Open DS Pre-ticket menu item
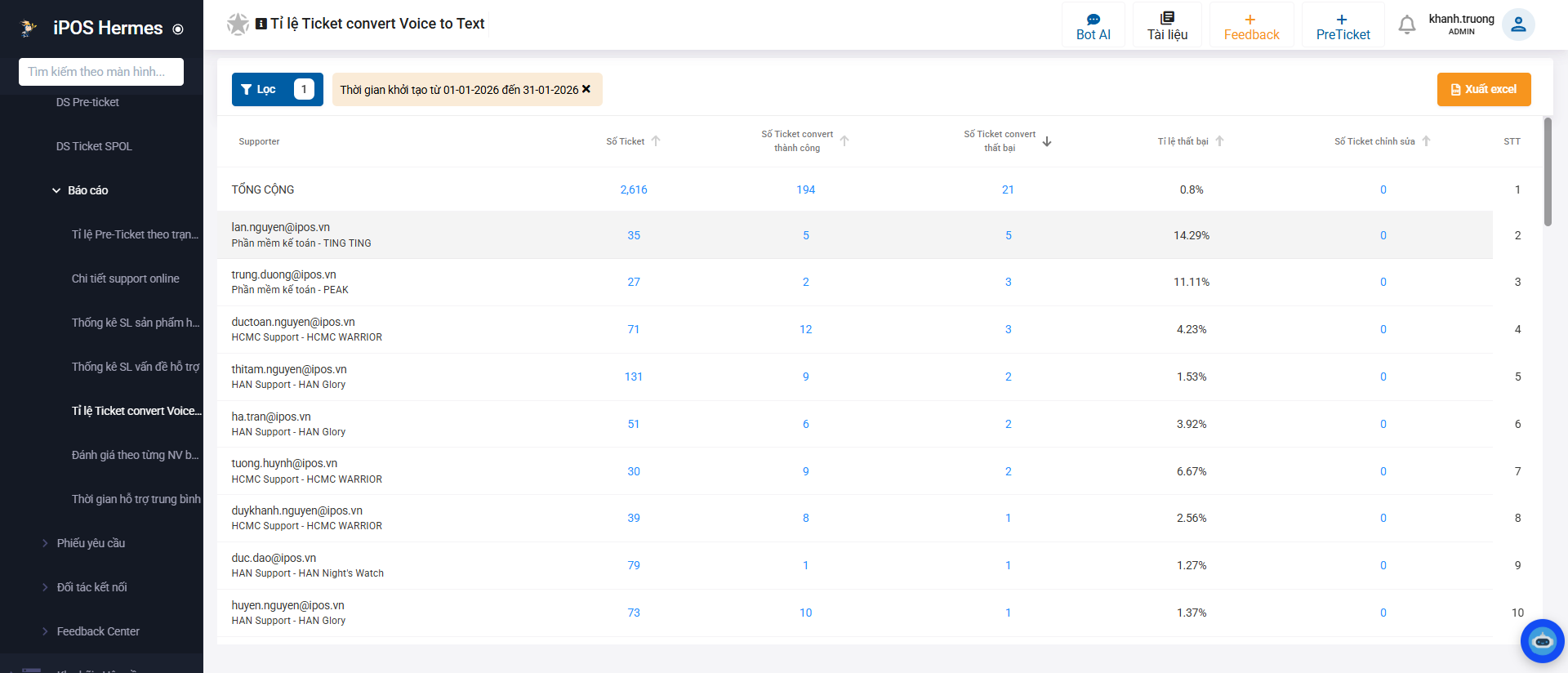This screenshot has width=1568, height=673. point(87,102)
